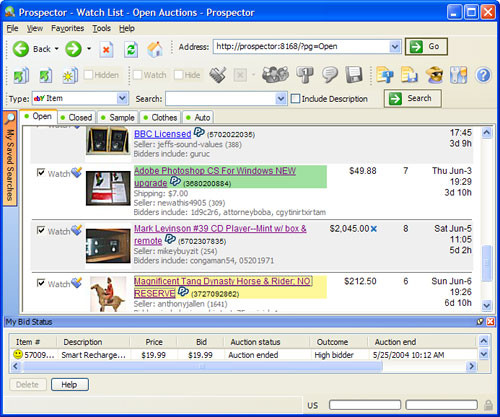Click the pin icon in My Bid Status header
Viewport: 500px width, 417px height.
click(480, 322)
